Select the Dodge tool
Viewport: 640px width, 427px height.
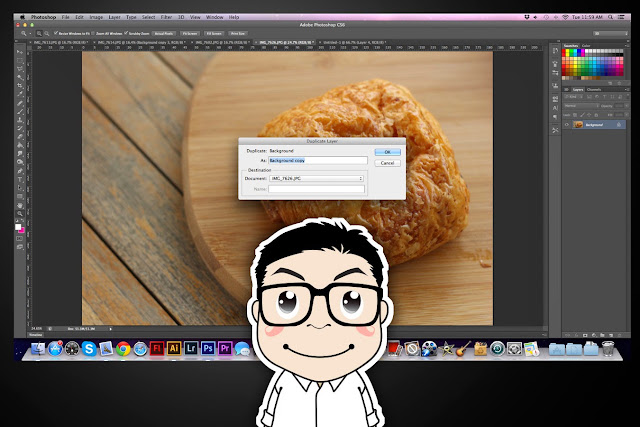coord(20,162)
